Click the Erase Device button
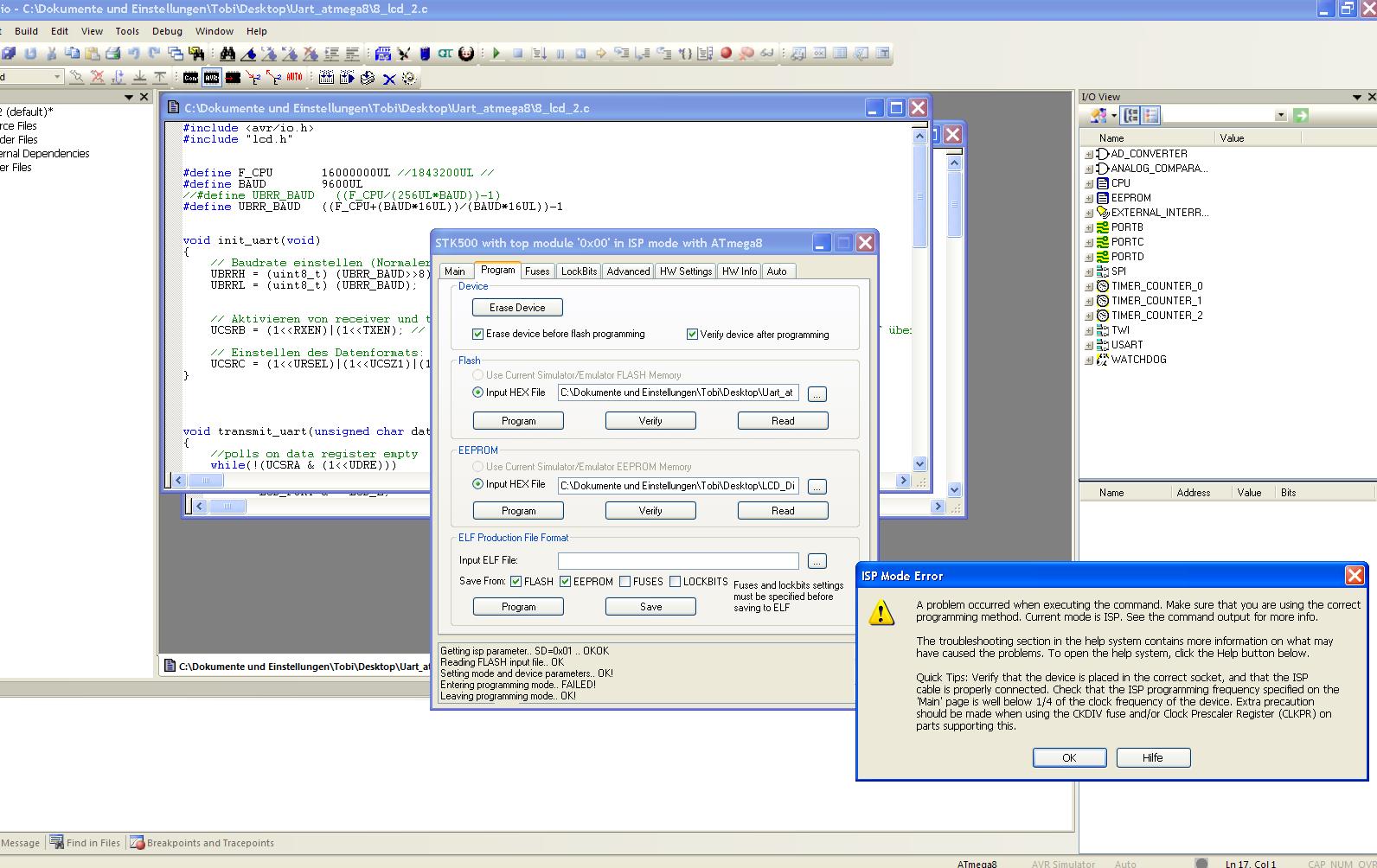Viewport: 1377px width, 868px height. (517, 308)
